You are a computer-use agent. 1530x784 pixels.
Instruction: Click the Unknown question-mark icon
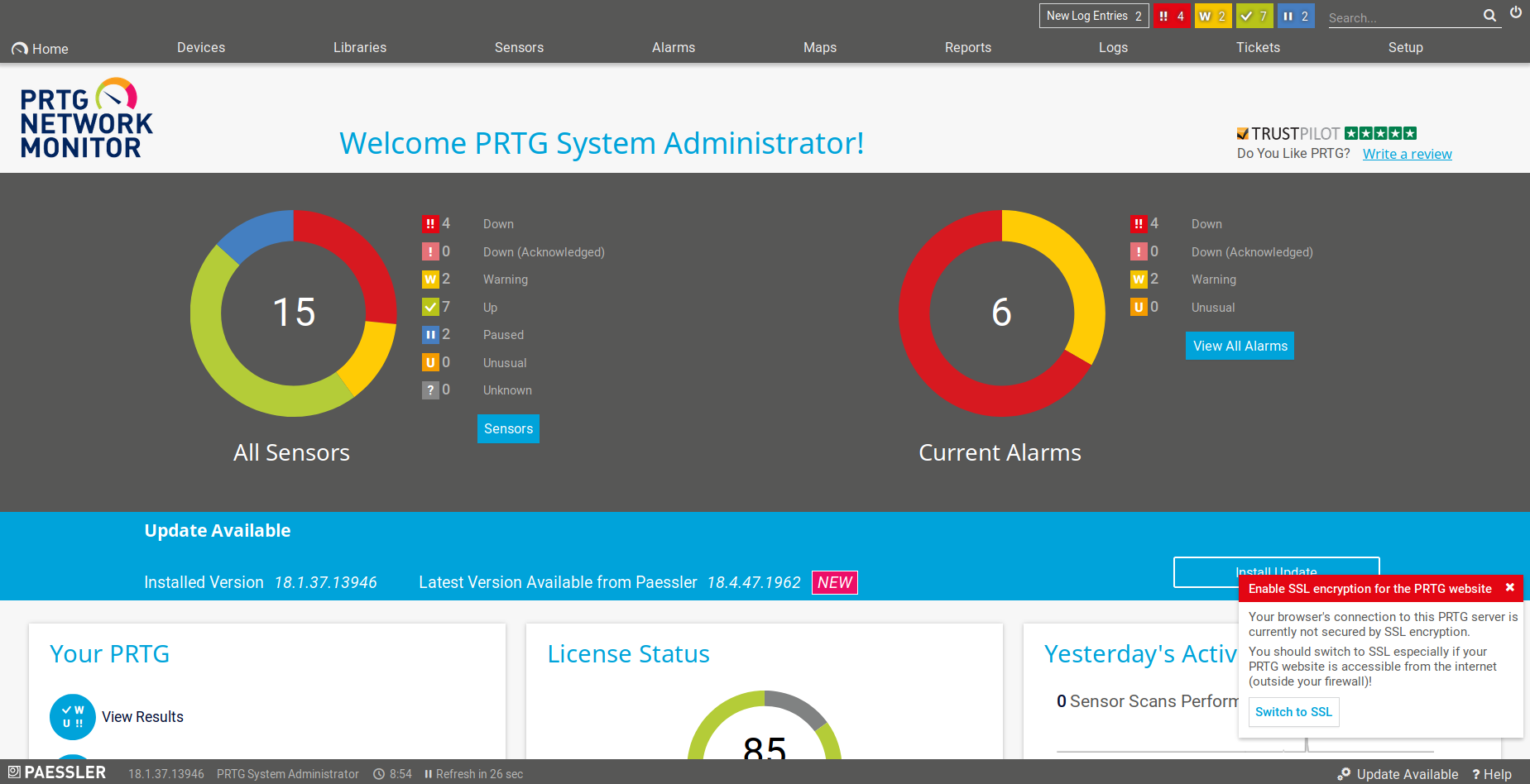[x=430, y=390]
